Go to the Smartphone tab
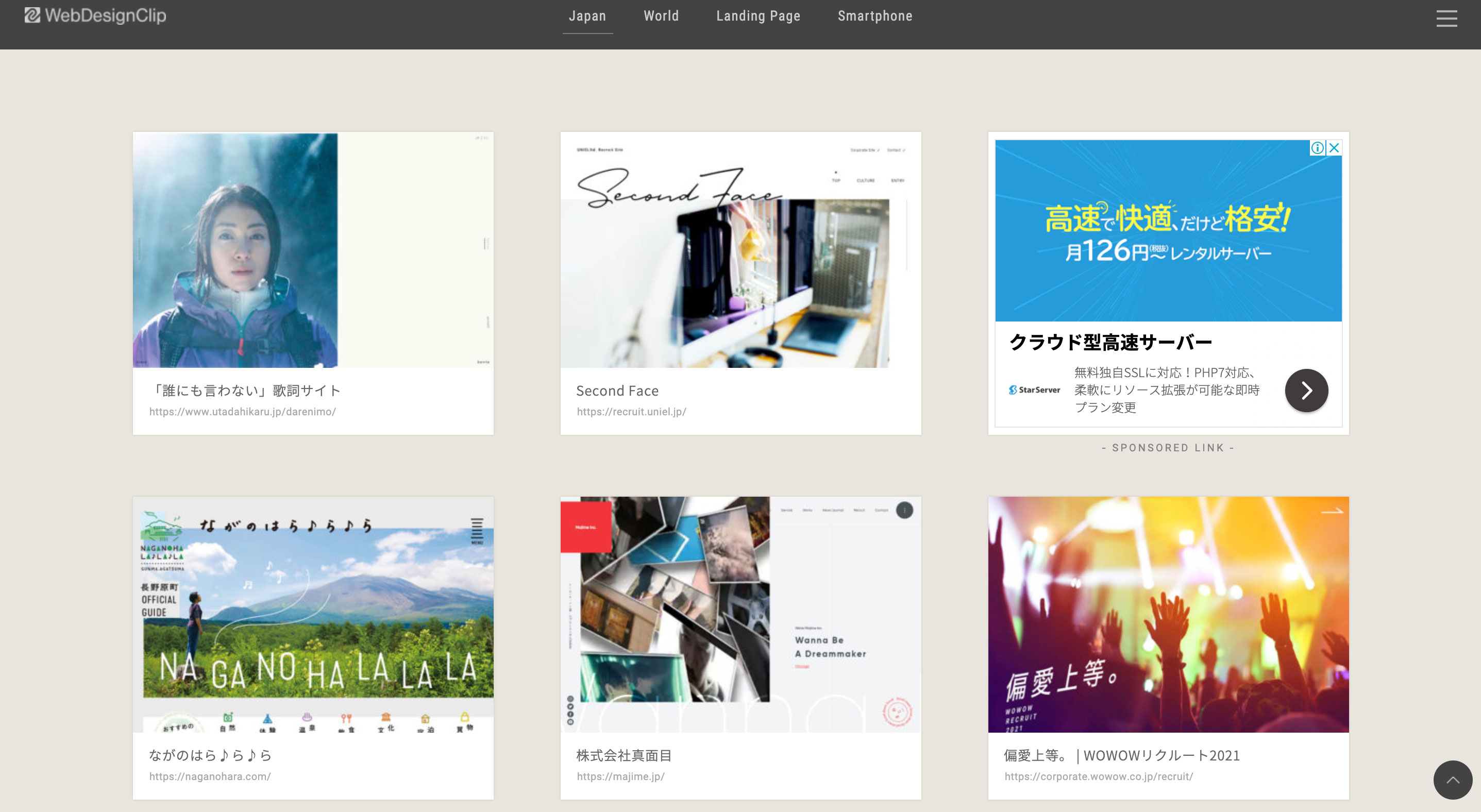The height and width of the screenshot is (812, 1481). 874,16
